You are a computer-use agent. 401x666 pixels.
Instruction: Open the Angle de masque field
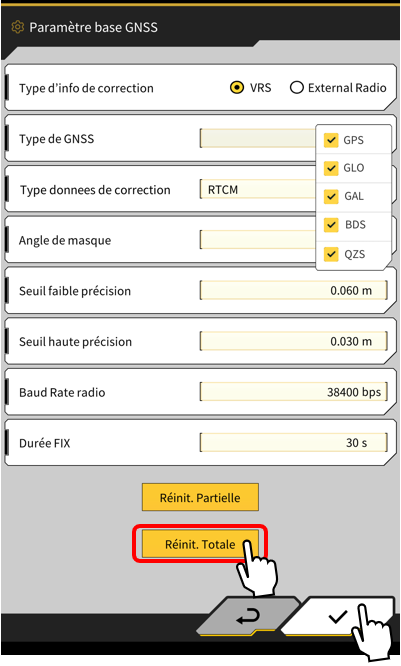pos(258,240)
